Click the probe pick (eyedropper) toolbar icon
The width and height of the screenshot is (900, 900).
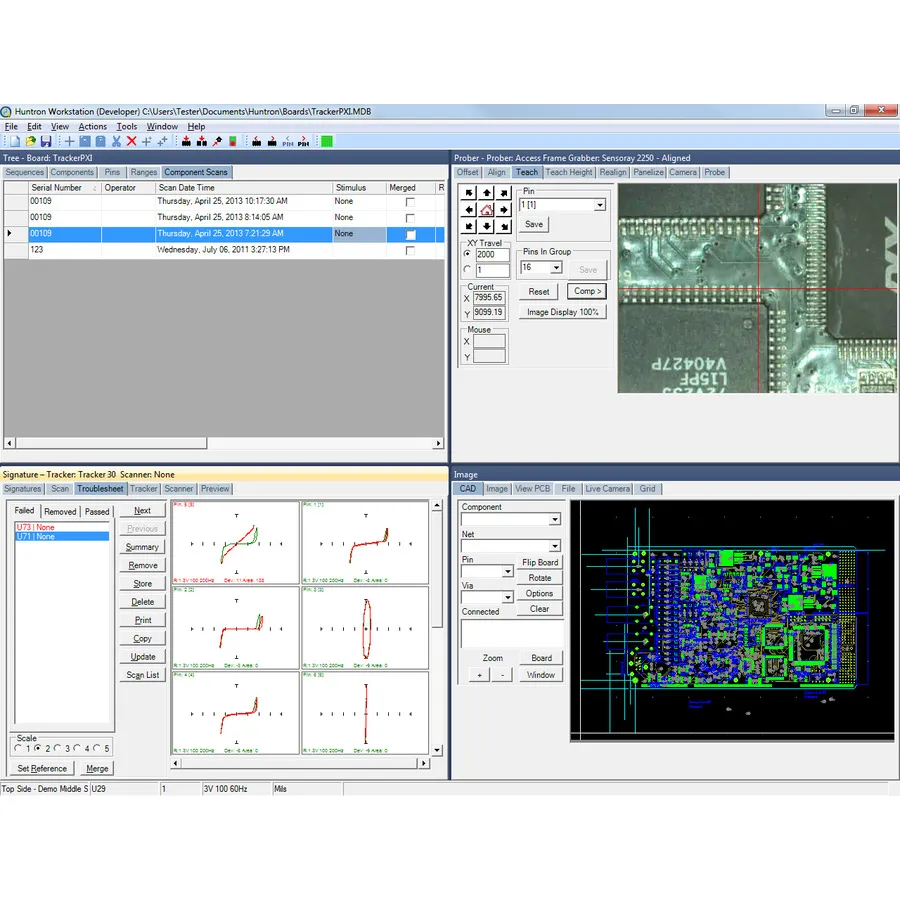[x=218, y=141]
